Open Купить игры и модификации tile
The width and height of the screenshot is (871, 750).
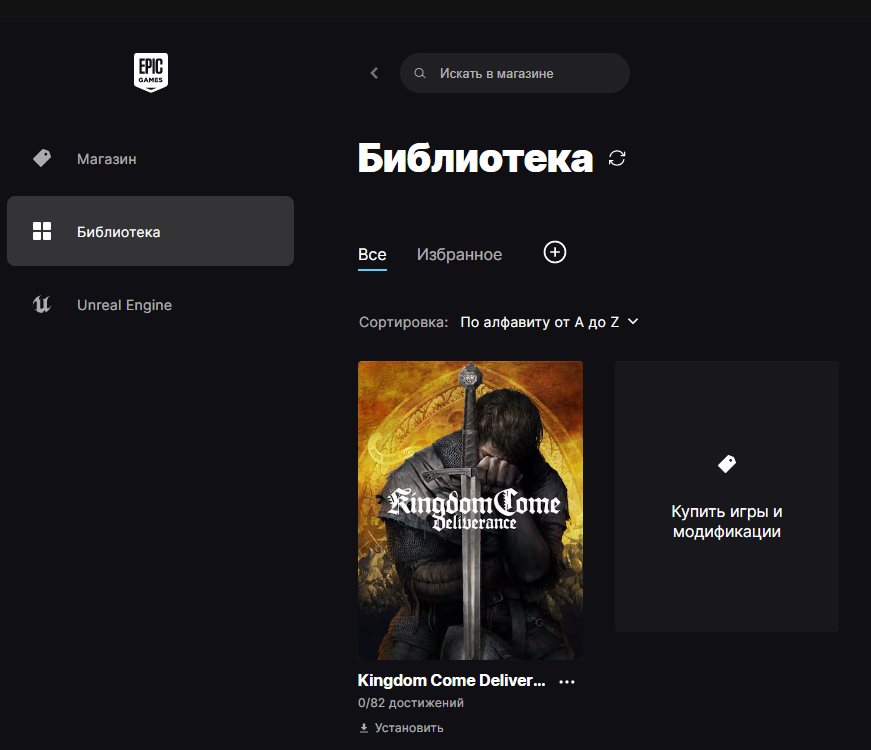click(726, 521)
